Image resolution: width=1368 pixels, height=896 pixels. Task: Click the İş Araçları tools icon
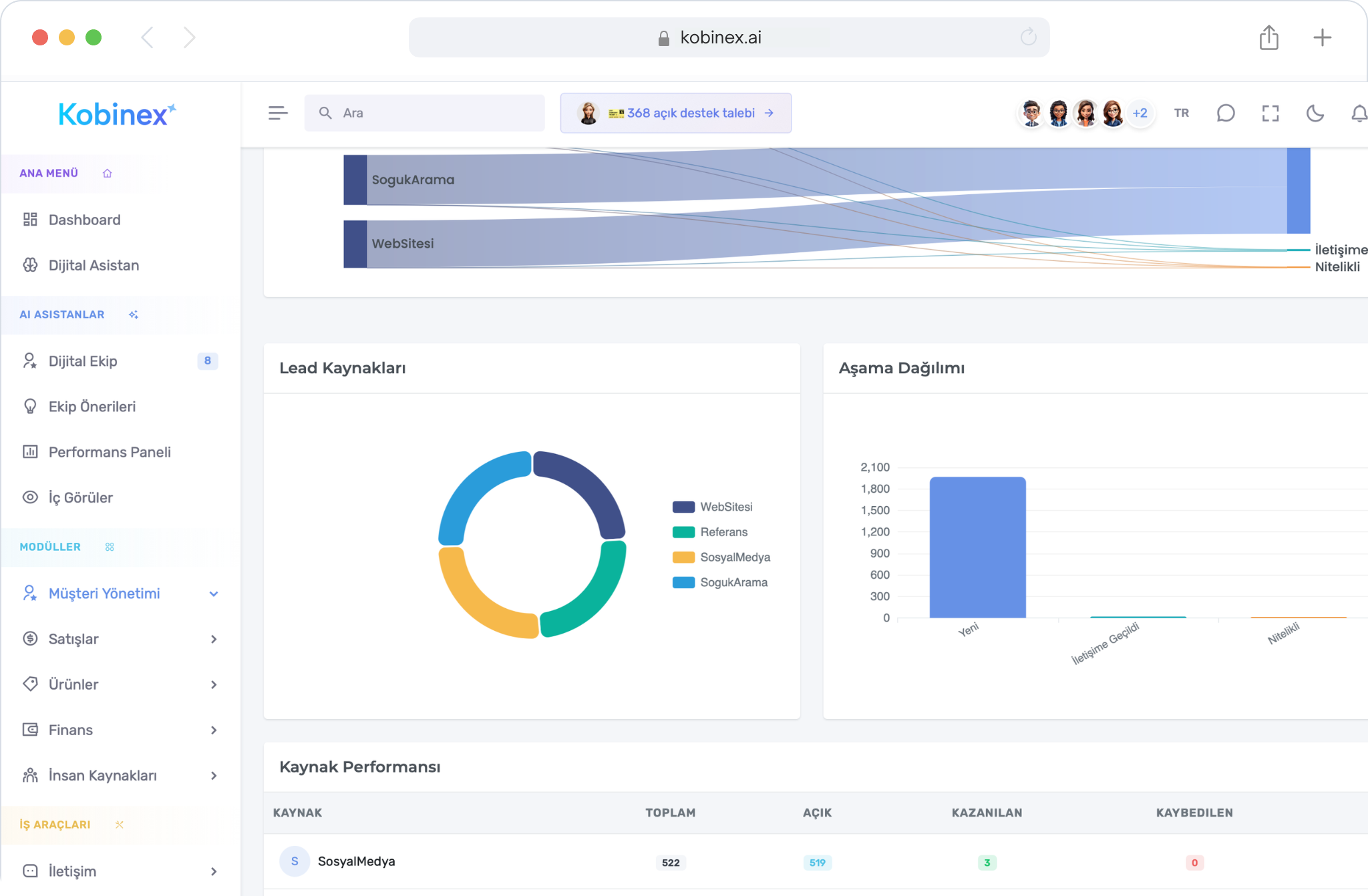(x=120, y=825)
